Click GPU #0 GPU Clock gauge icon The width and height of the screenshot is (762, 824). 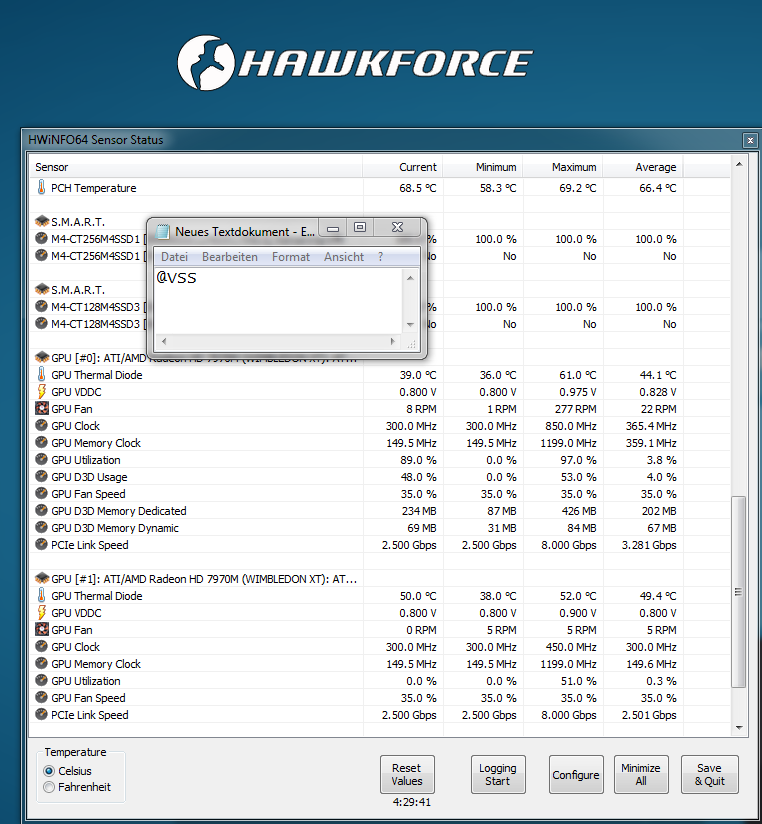[42, 425]
